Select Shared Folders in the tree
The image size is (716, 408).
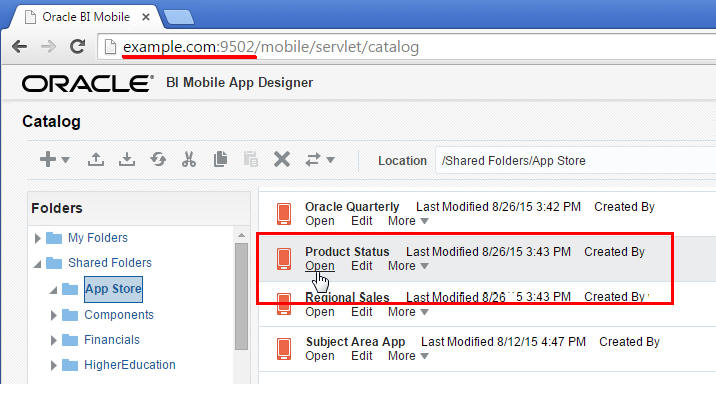pyautogui.click(x=110, y=263)
